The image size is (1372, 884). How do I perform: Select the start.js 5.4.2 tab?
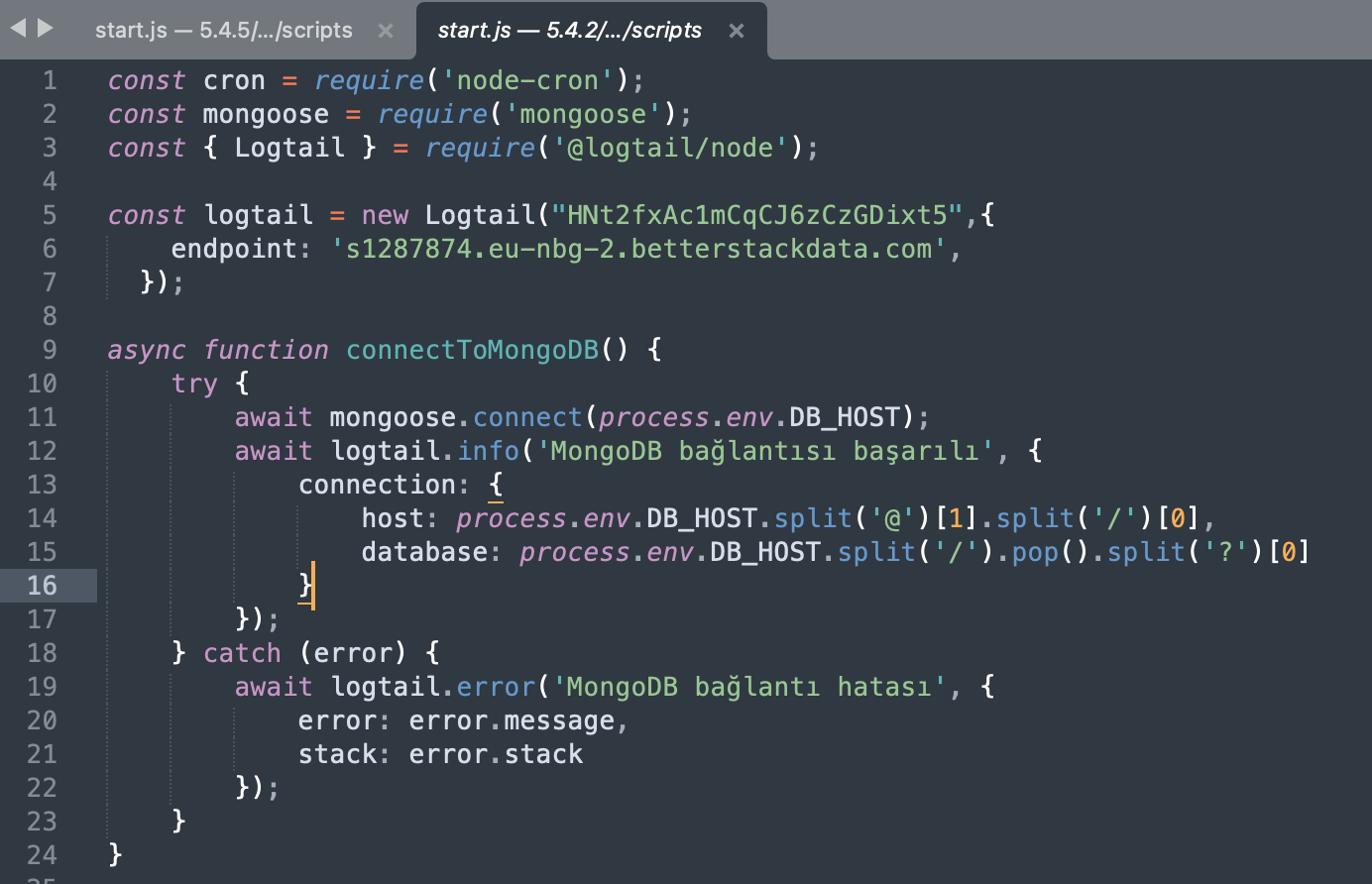569,31
